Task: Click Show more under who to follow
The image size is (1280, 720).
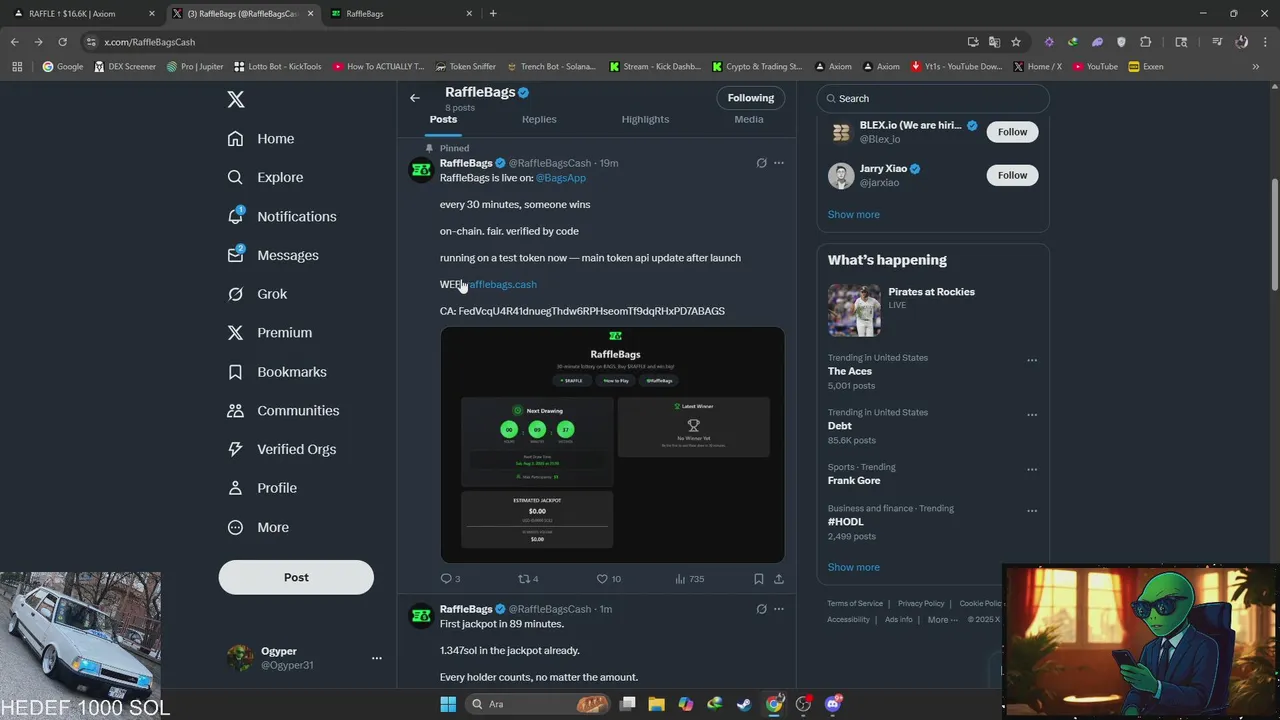Action: [854, 214]
